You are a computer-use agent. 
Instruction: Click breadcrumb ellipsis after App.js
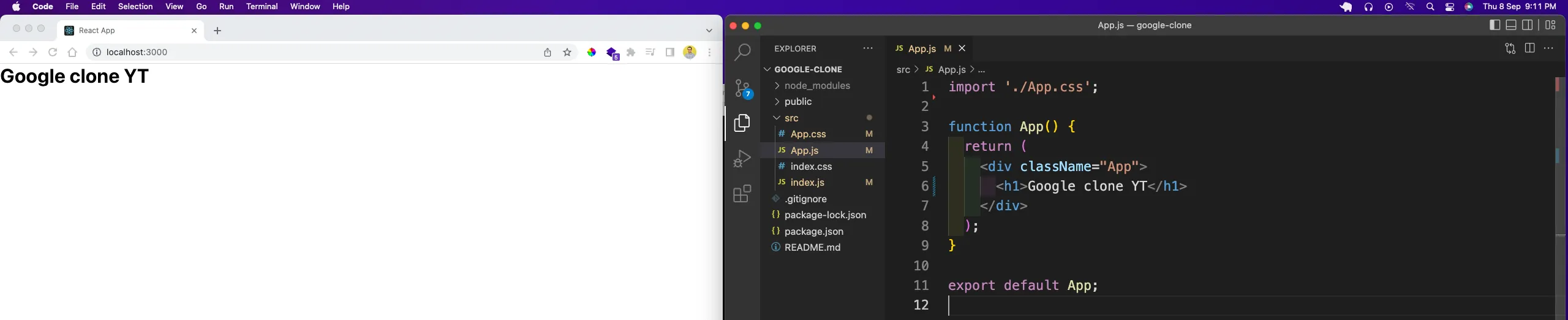tap(982, 70)
